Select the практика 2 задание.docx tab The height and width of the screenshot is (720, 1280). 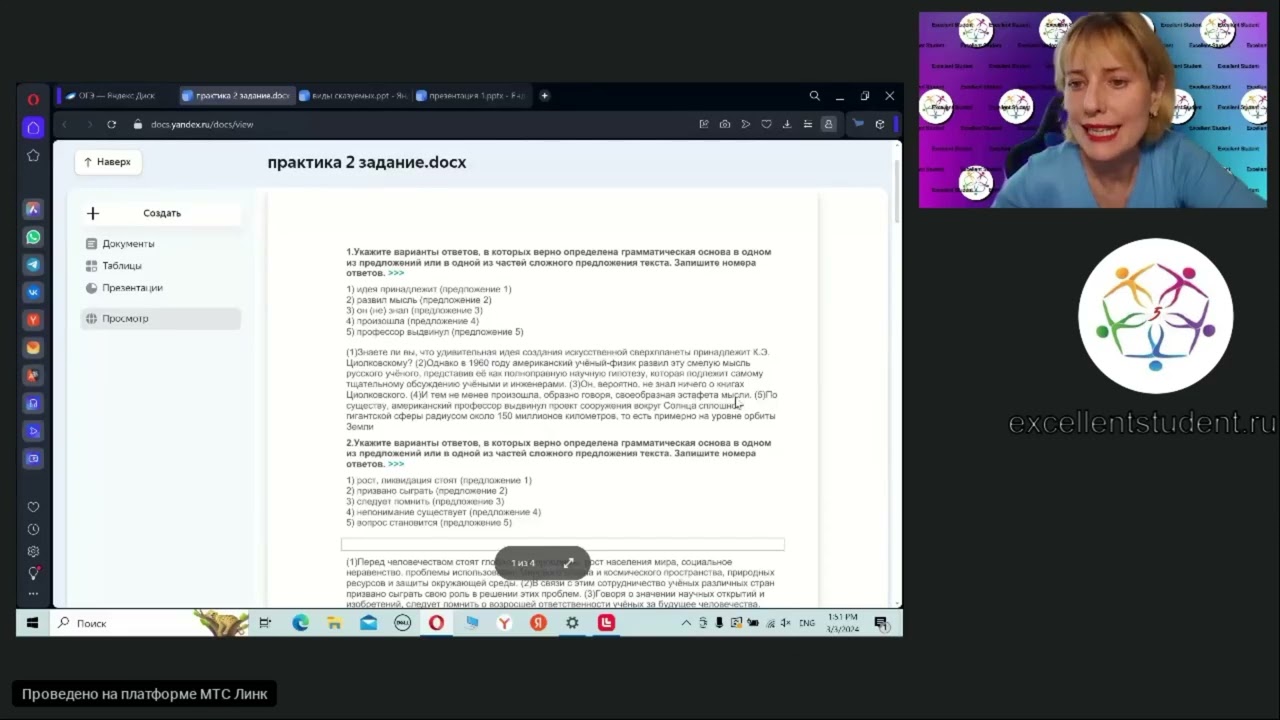pos(236,96)
